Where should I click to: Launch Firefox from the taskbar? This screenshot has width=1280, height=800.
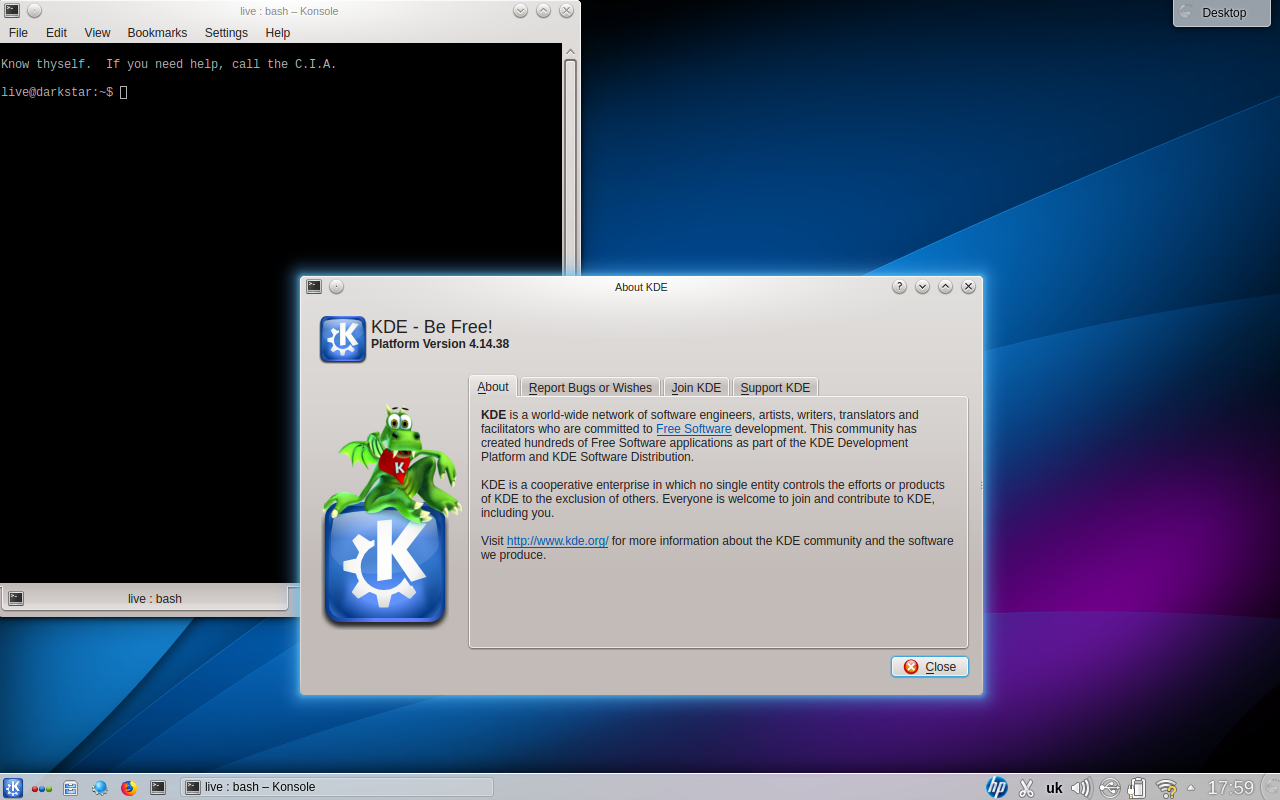pos(128,787)
